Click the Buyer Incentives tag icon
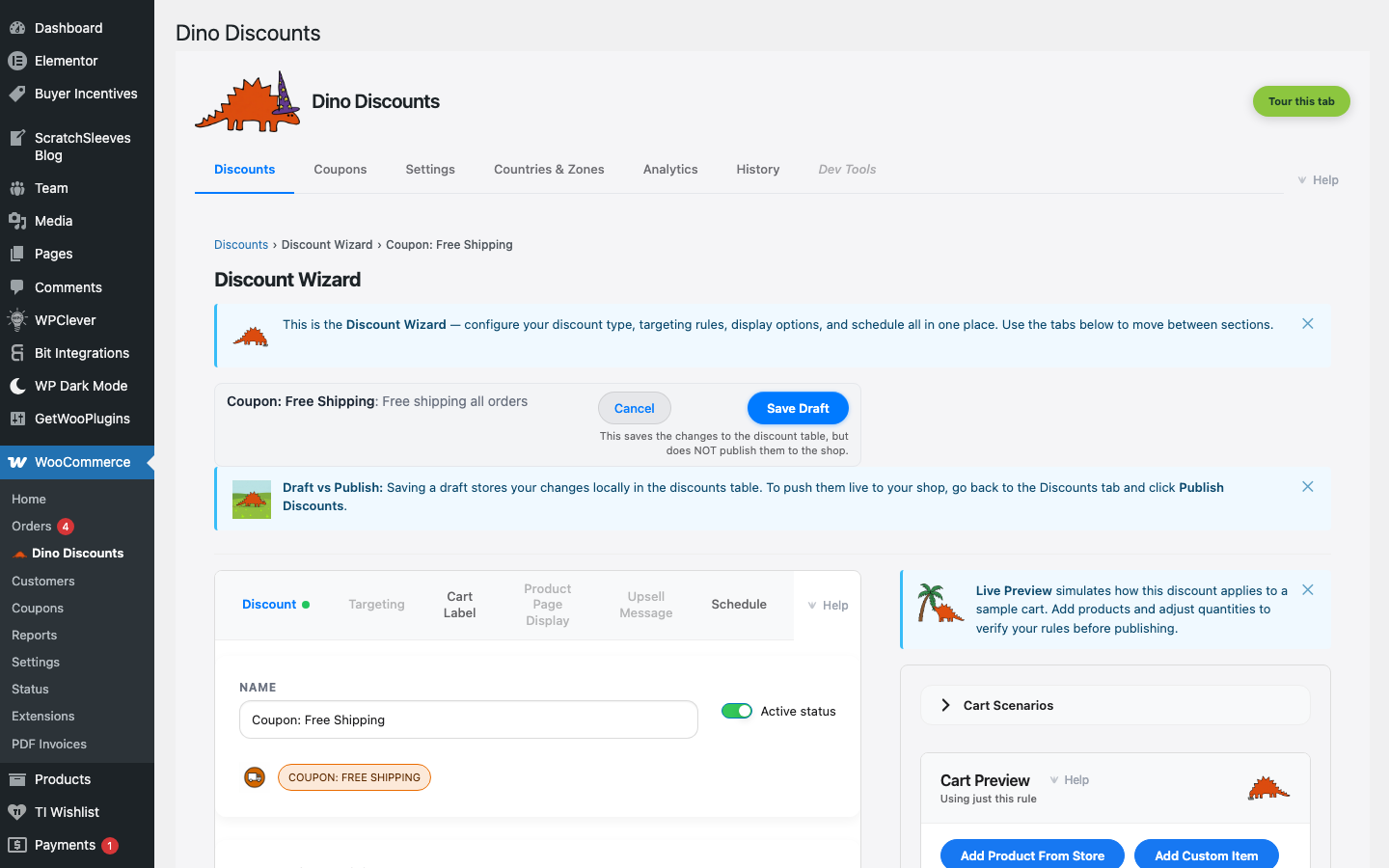This screenshot has width=1389, height=868. 17,94
